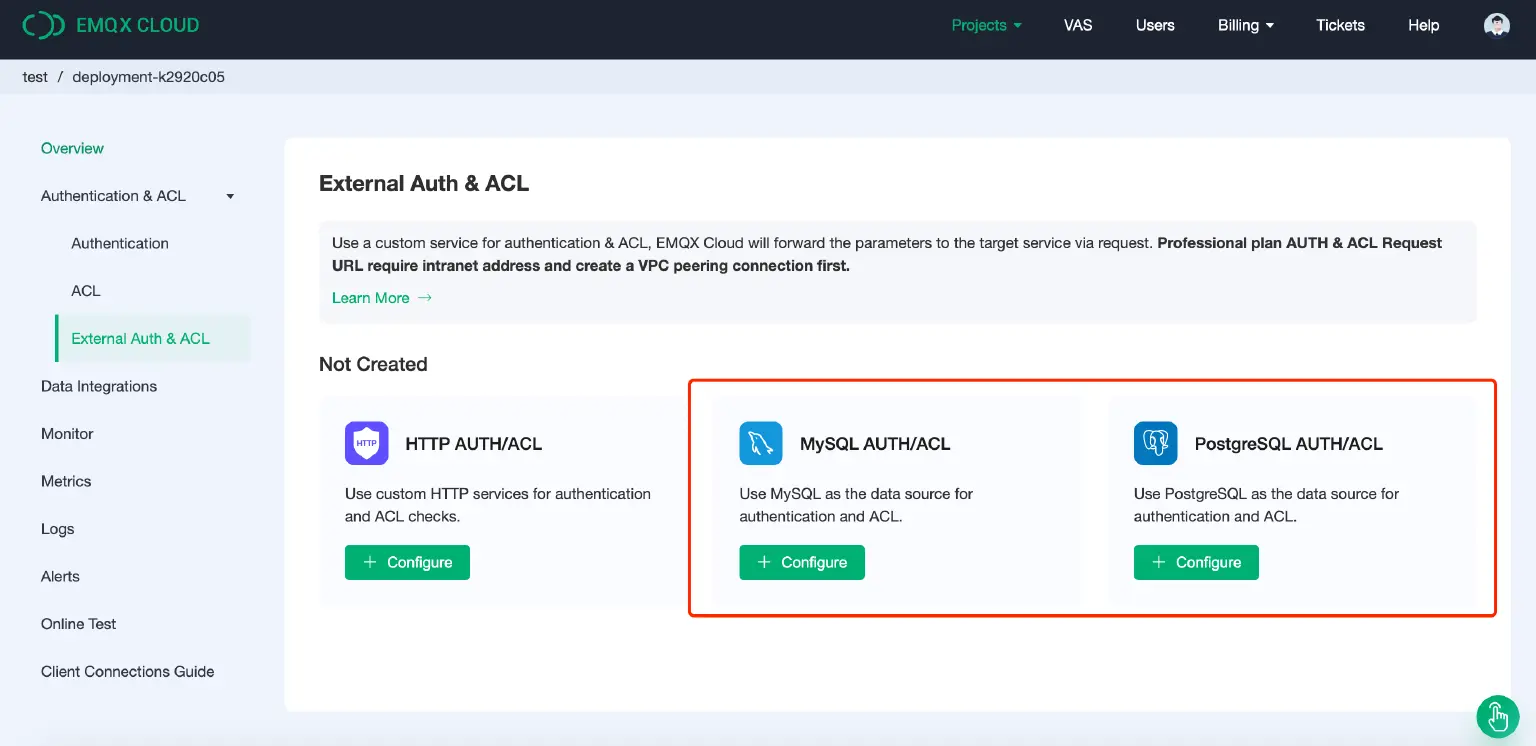
Task: Open the Monitor section
Action: point(67,433)
